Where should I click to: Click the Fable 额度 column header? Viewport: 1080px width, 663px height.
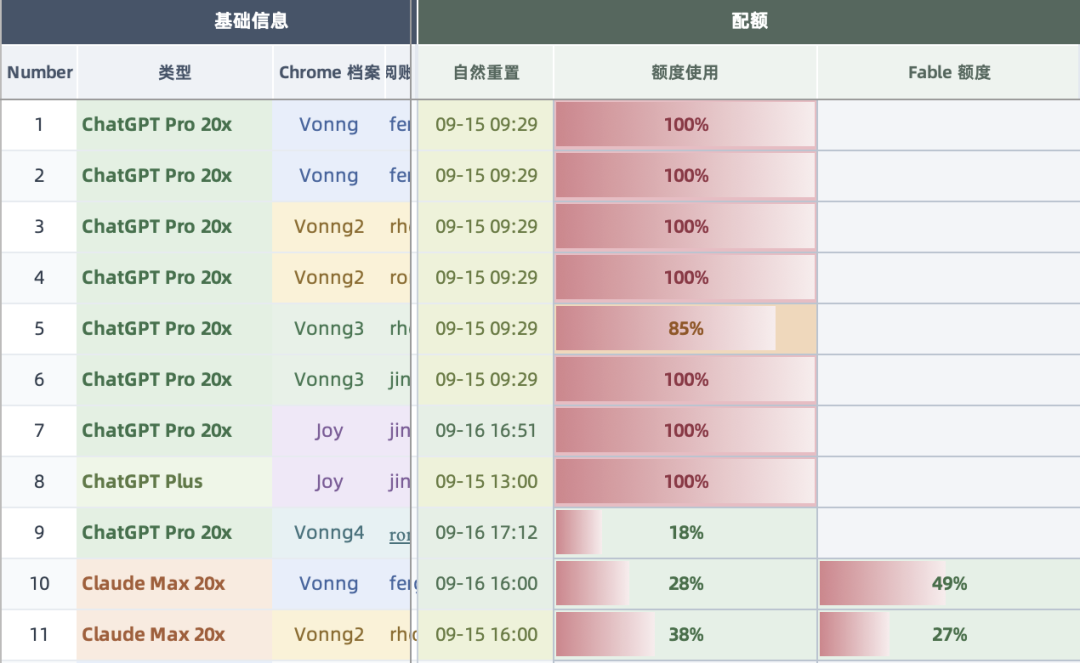[x=948, y=72]
